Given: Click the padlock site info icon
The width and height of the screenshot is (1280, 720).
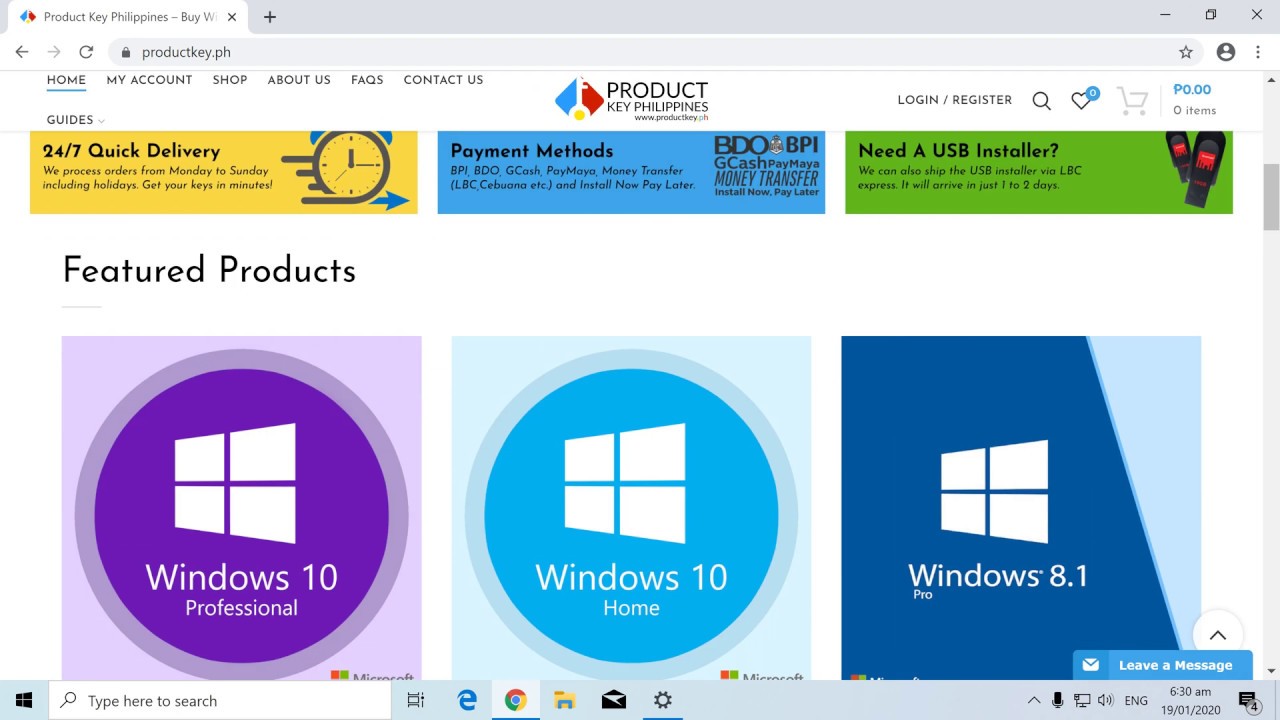Looking at the screenshot, I should click(125, 52).
